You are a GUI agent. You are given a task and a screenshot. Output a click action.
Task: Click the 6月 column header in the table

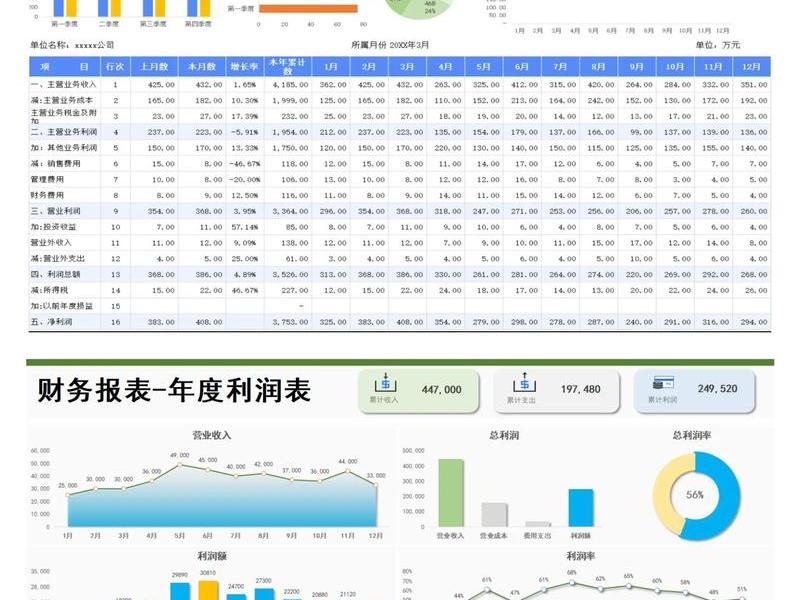[x=522, y=67]
